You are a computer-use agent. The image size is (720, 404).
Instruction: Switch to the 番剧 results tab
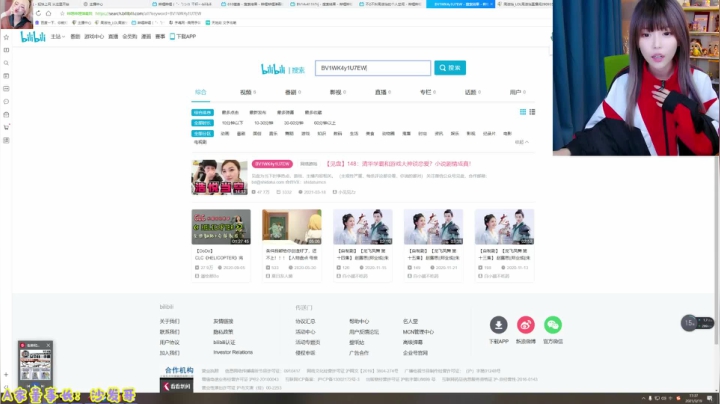pyautogui.click(x=293, y=92)
